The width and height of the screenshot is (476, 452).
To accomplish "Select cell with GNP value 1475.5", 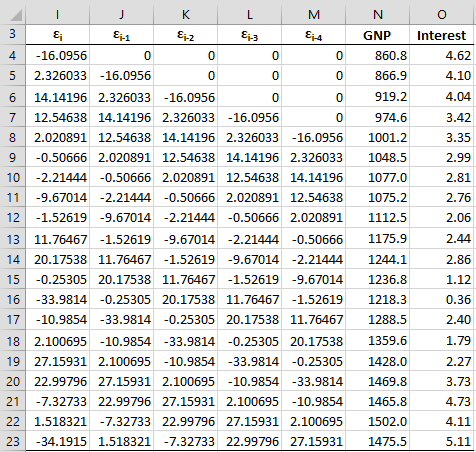I will tap(377, 441).
